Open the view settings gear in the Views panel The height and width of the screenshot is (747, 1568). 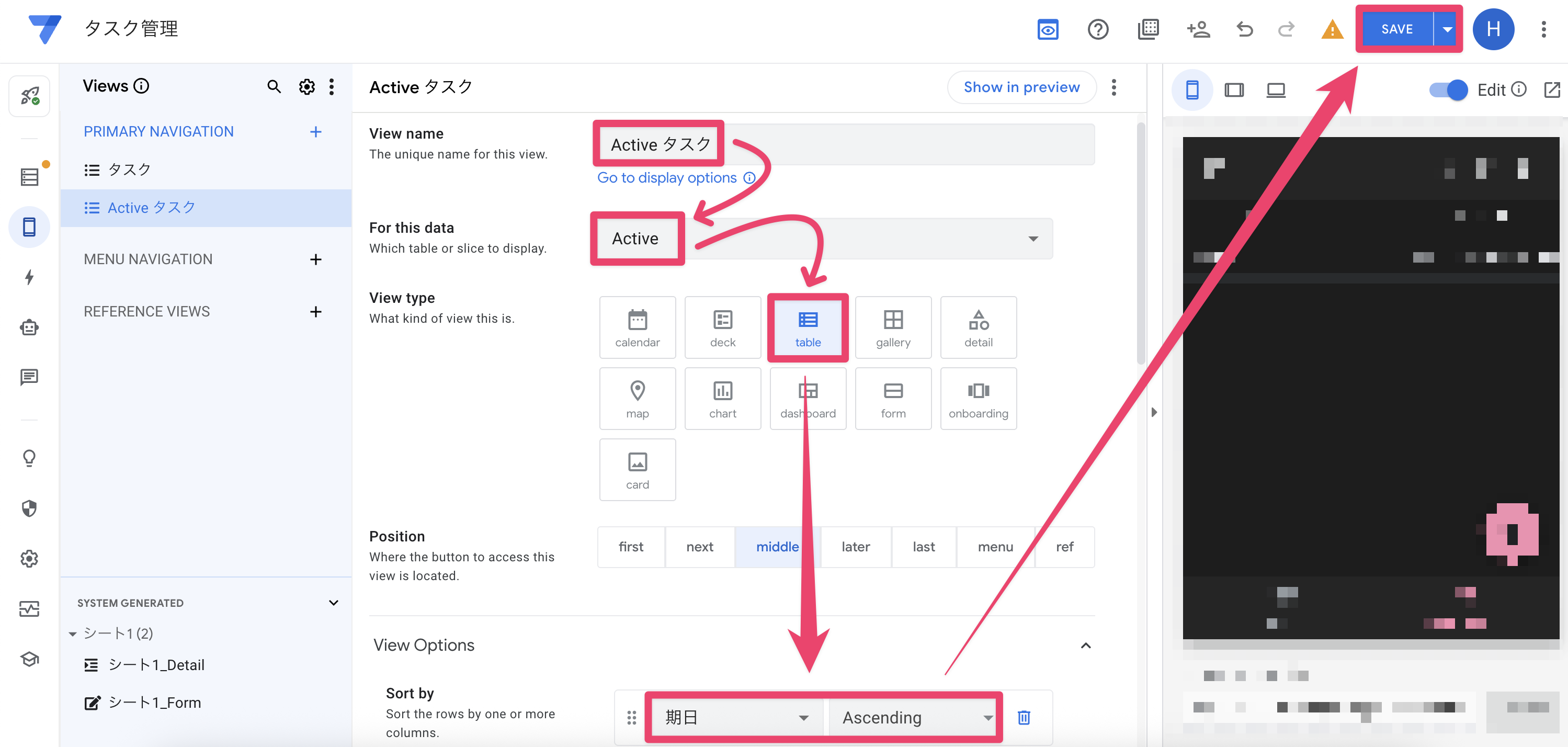(307, 87)
